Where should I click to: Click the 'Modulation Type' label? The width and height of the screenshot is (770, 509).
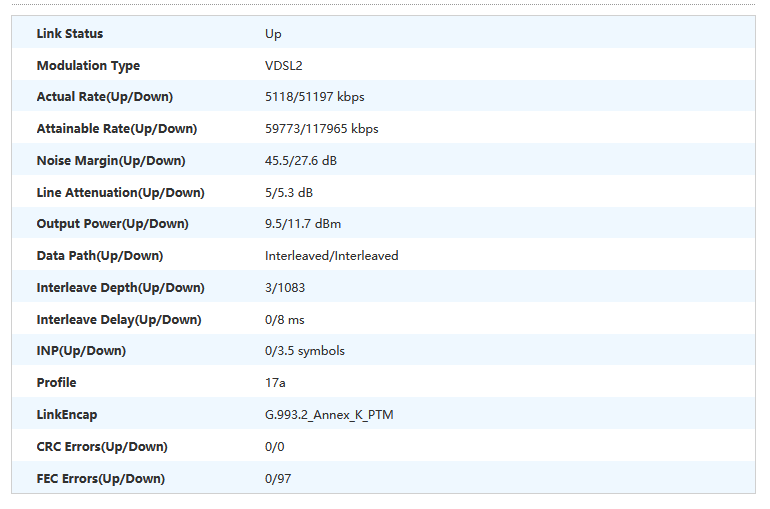coord(88,66)
